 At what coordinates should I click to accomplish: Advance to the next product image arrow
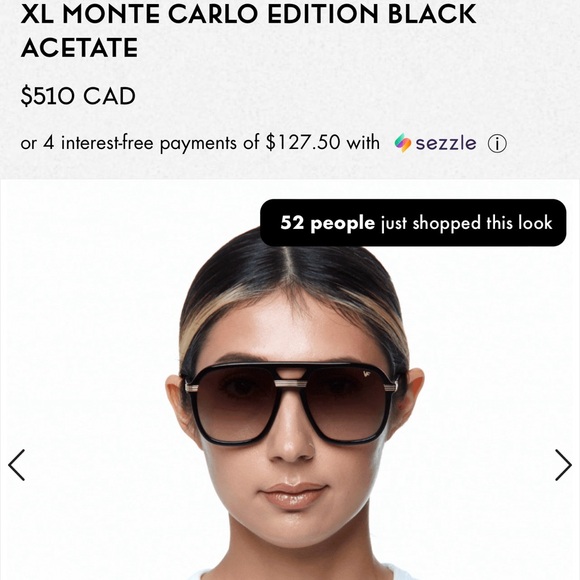tap(563, 465)
